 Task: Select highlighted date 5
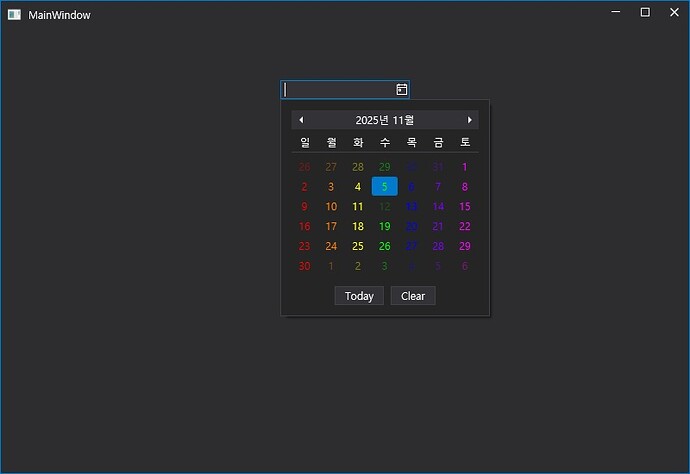click(x=385, y=187)
